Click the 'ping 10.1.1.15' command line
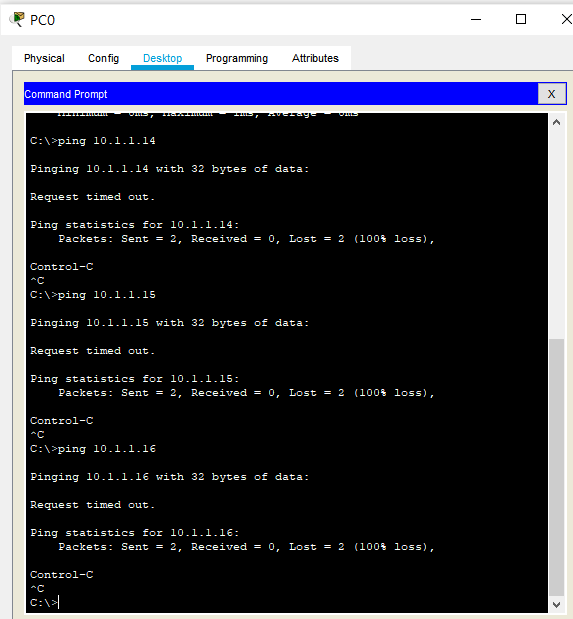This screenshot has width=573, height=619. pos(93,295)
